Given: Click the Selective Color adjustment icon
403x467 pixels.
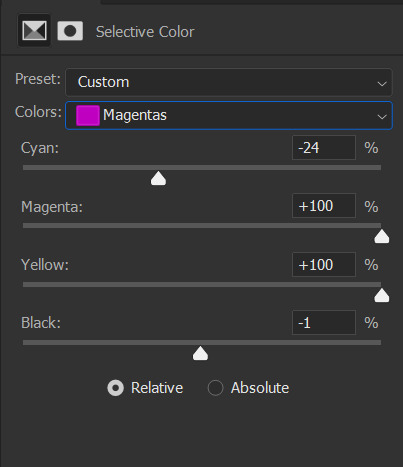Looking at the screenshot, I should click(x=34, y=31).
